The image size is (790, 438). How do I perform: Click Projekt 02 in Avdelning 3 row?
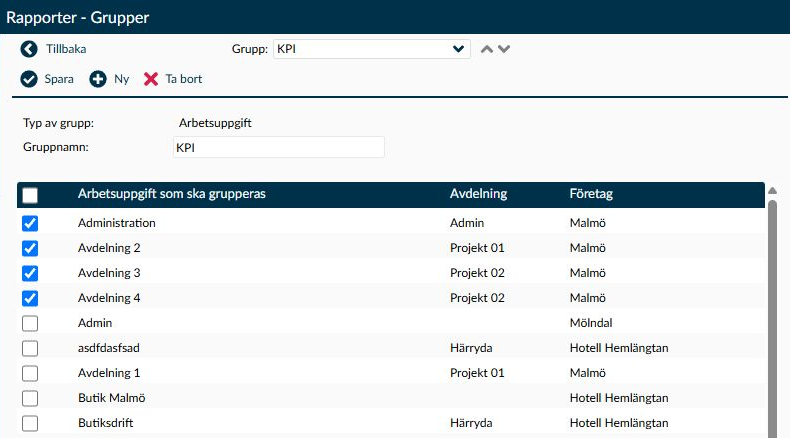pyautogui.click(x=477, y=273)
